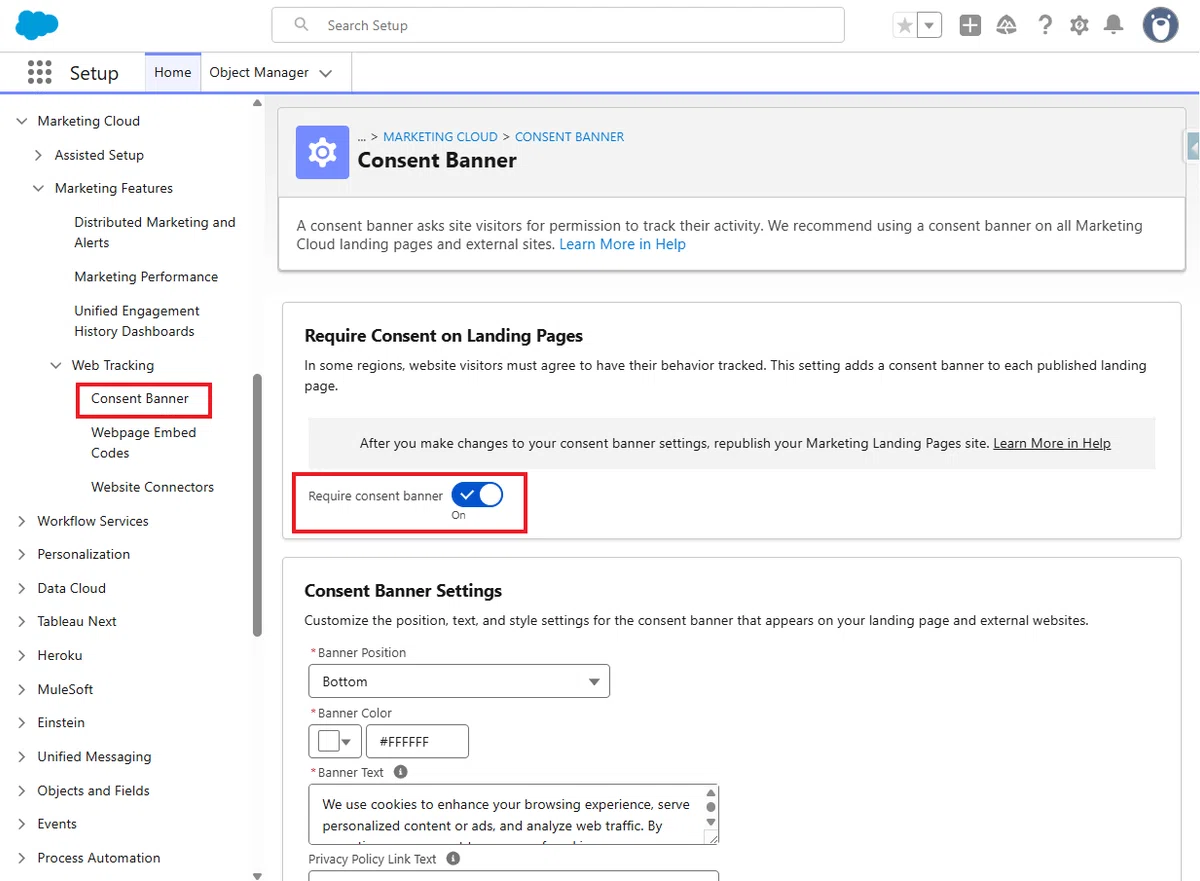
Task: Switch to the Object Manager tab
Action: pos(259,72)
